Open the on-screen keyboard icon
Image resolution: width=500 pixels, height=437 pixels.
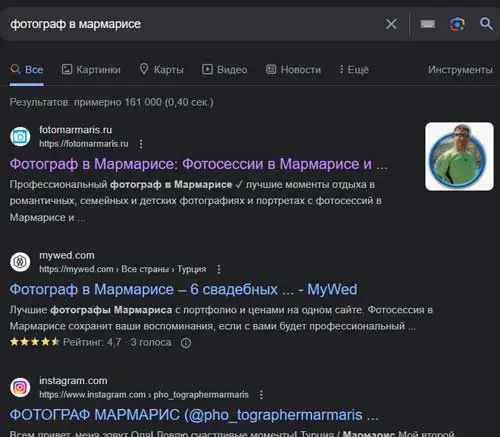pos(427,24)
